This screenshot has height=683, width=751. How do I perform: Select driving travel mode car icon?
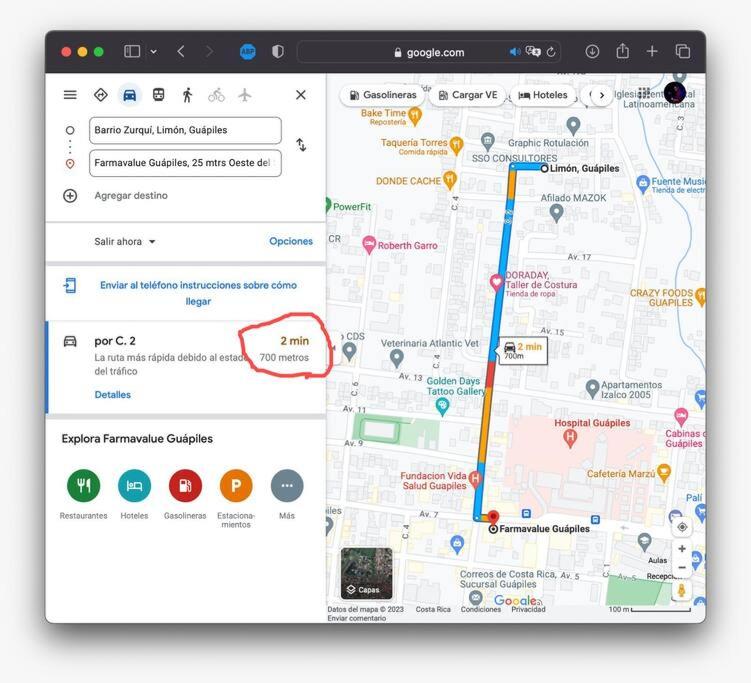(x=129, y=95)
